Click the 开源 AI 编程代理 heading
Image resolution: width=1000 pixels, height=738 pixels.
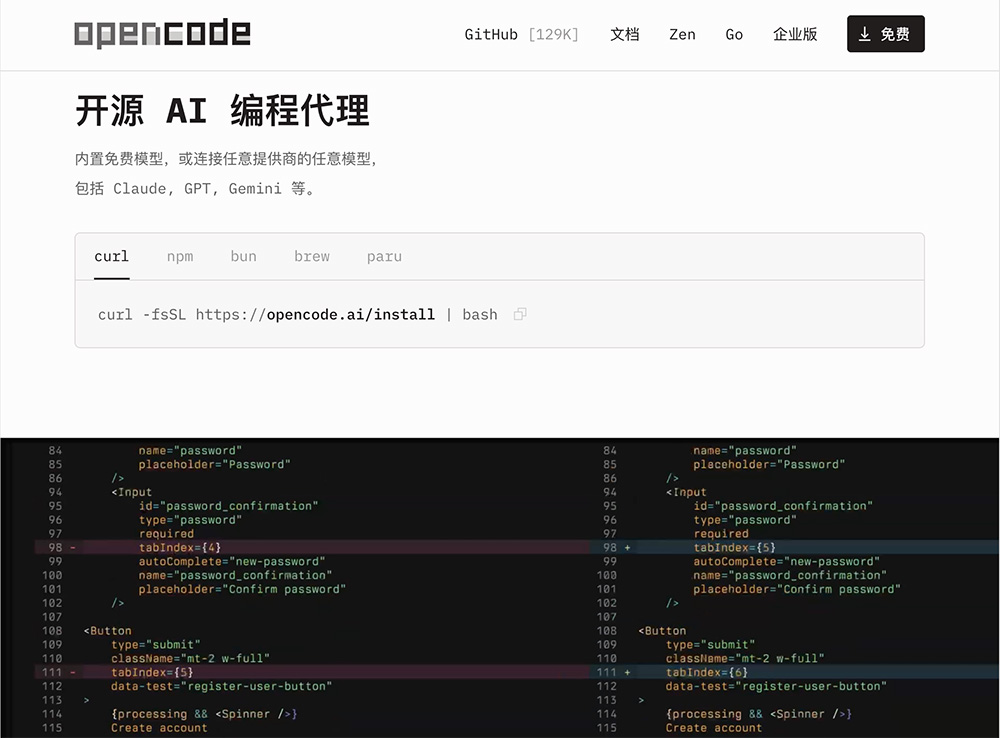[x=222, y=111]
